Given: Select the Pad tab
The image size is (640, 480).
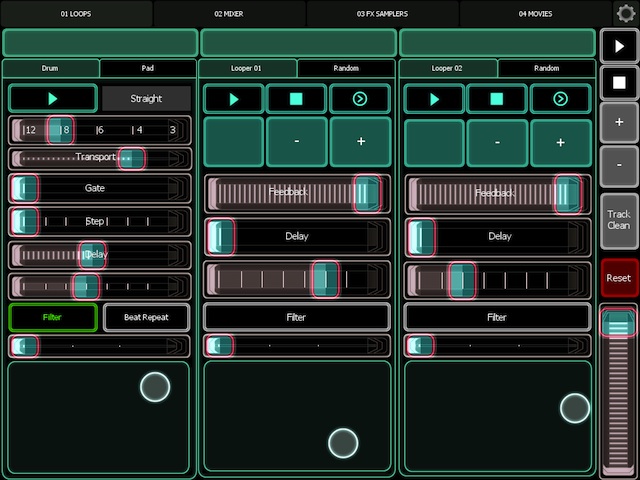Looking at the screenshot, I should point(147,68).
